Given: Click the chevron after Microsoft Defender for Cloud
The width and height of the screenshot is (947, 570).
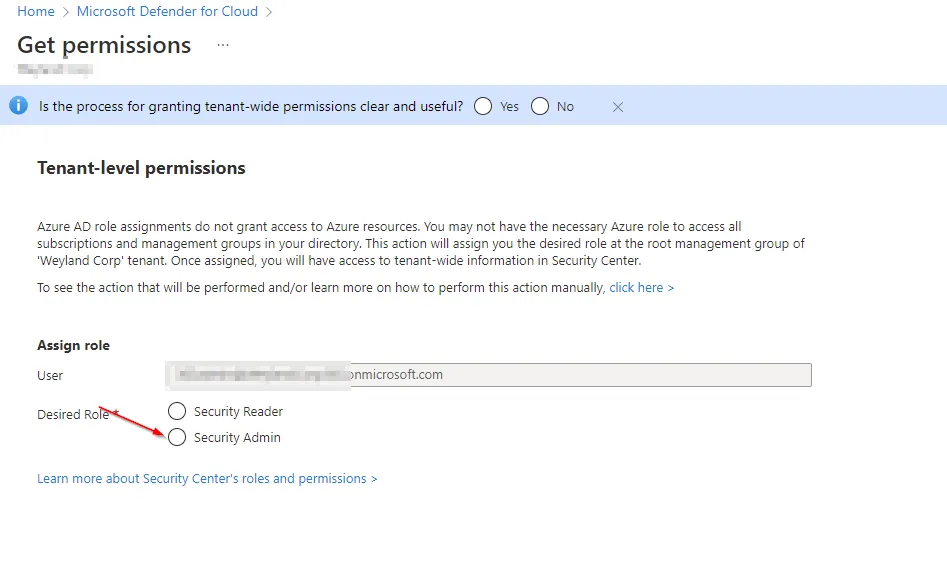Looking at the screenshot, I should pyautogui.click(x=269, y=12).
